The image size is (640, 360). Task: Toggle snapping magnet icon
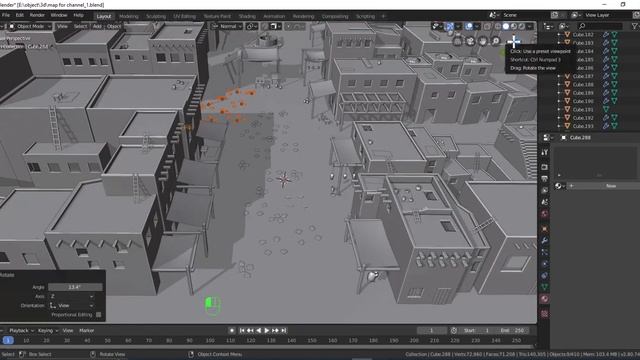click(265, 26)
